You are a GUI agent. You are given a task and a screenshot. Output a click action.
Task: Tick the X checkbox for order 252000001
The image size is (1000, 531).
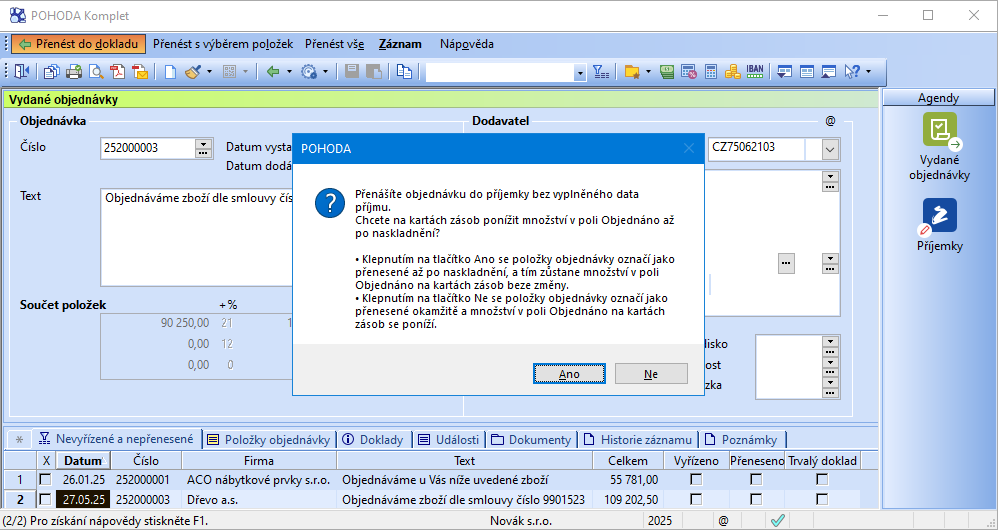pos(45,479)
